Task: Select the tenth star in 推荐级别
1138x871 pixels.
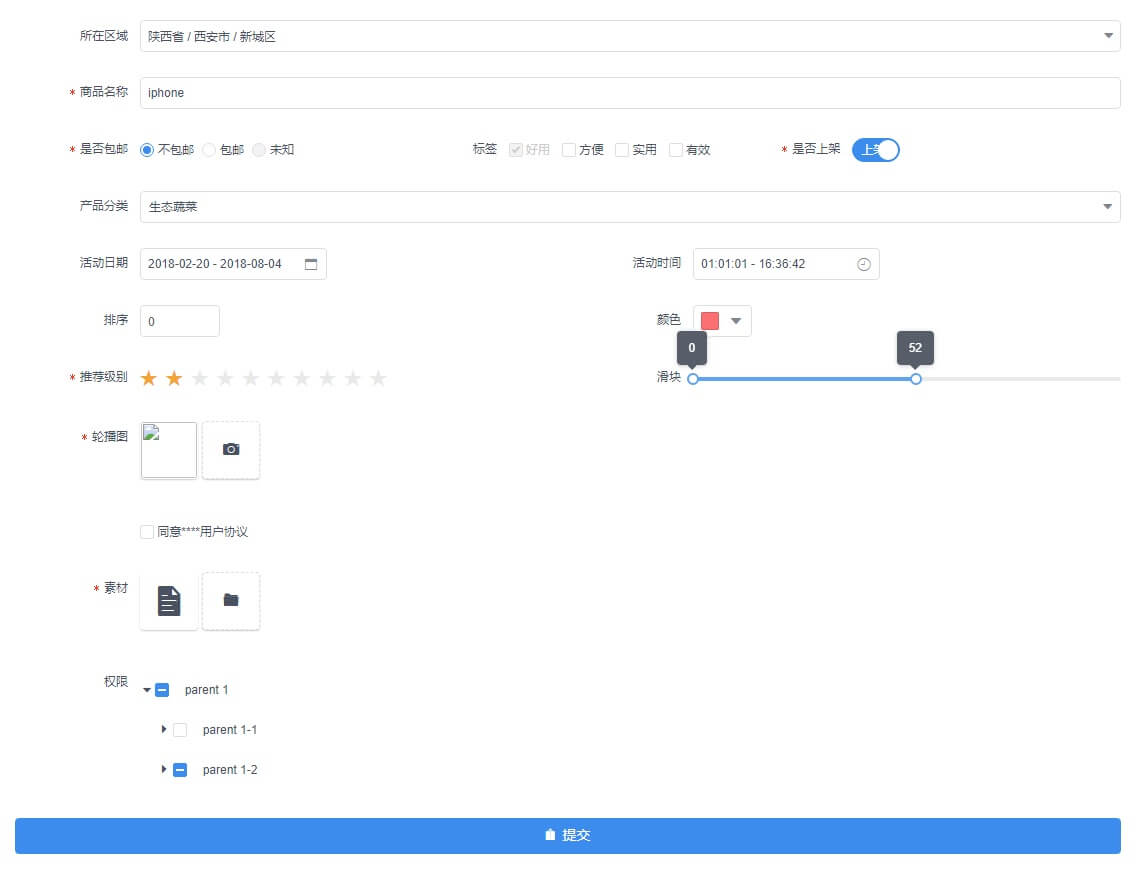Action: pyautogui.click(x=378, y=378)
